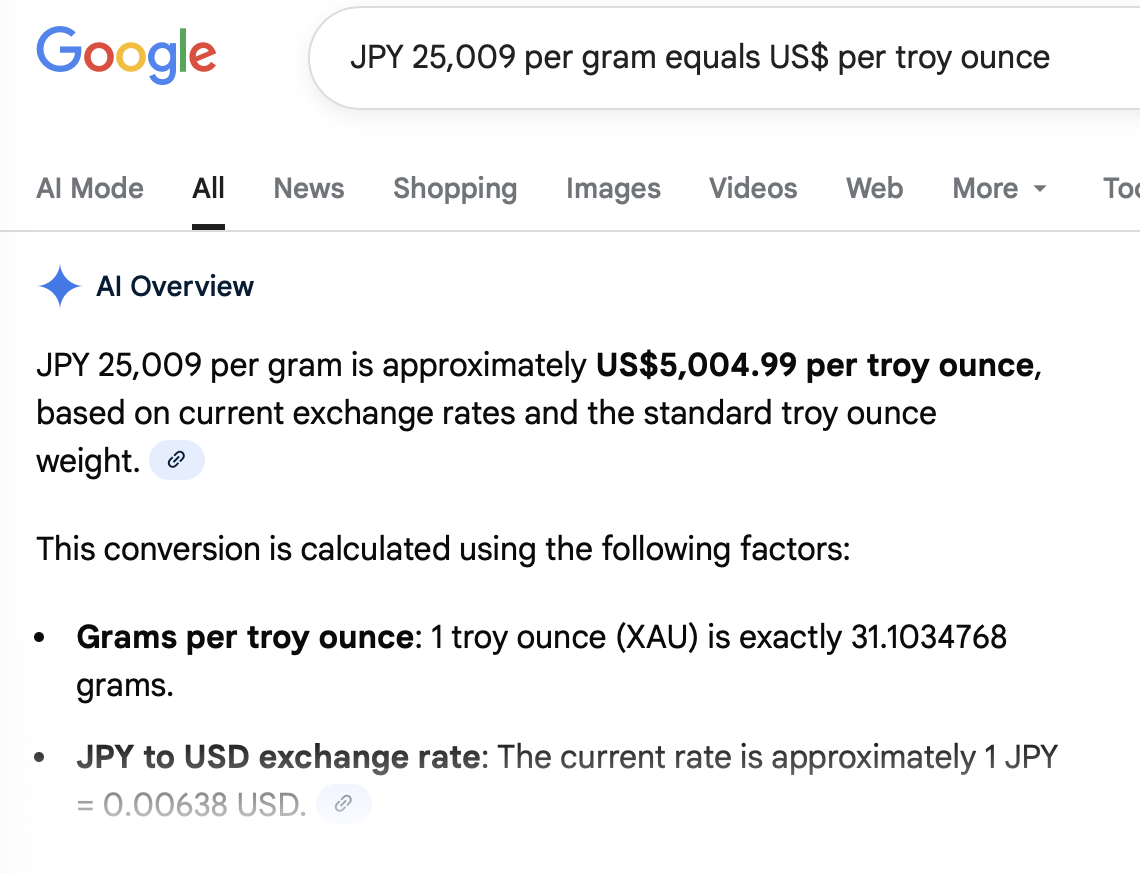Expand the More dropdown
1140x874 pixels.
click(x=999, y=188)
